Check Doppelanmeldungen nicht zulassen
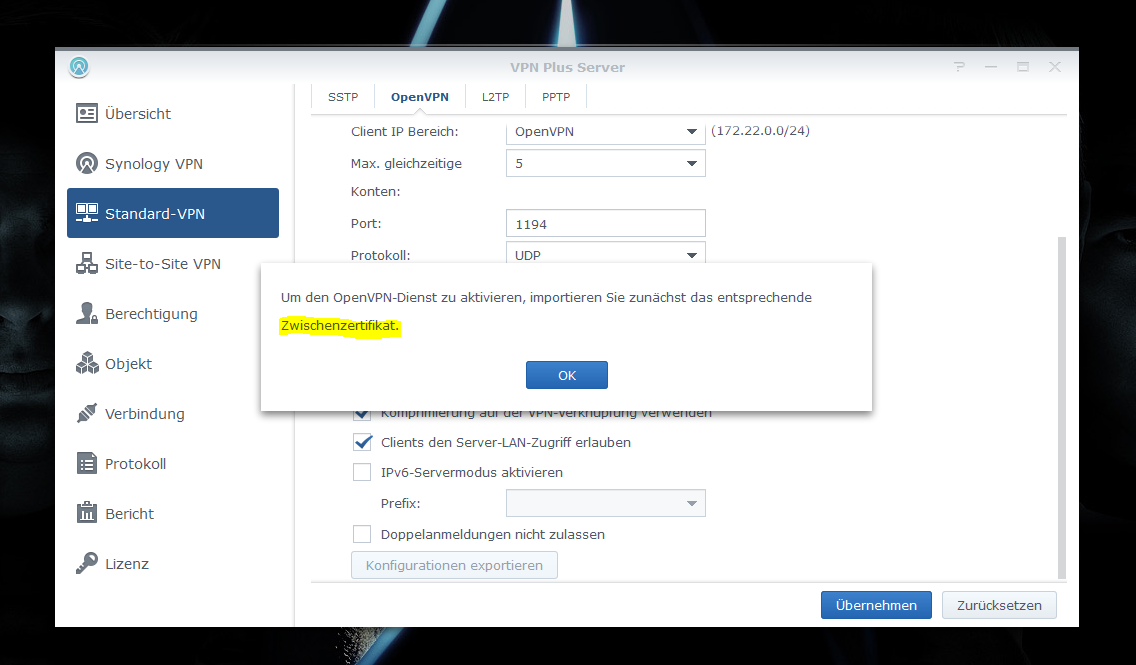This screenshot has height=665, width=1136. pyautogui.click(x=362, y=534)
